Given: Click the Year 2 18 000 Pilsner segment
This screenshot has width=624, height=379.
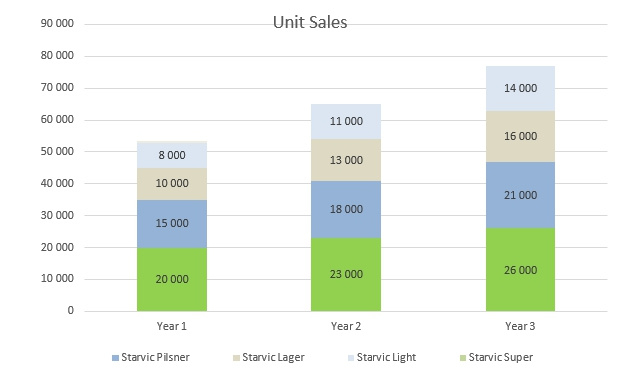Looking at the screenshot, I should [346, 210].
